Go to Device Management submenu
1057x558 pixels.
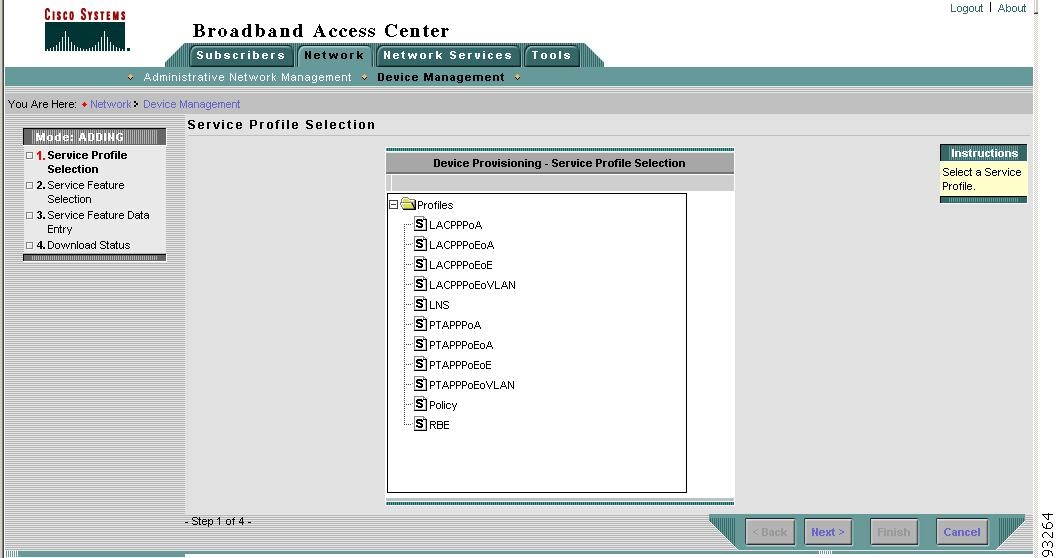click(440, 78)
